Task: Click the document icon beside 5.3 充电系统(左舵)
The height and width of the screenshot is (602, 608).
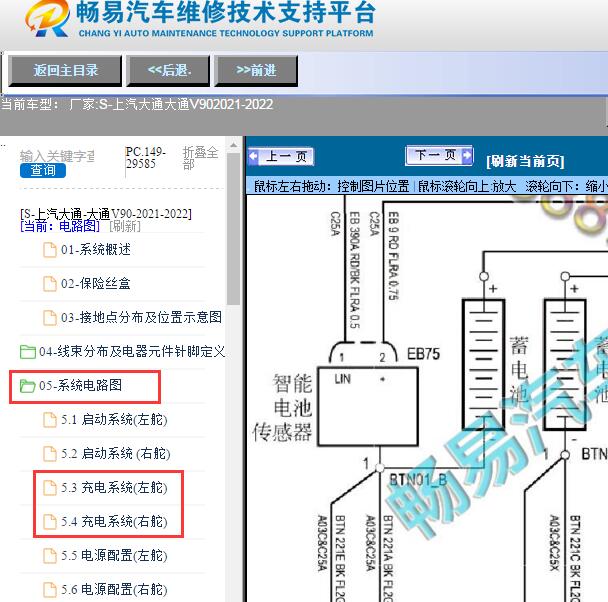Action: pos(50,488)
